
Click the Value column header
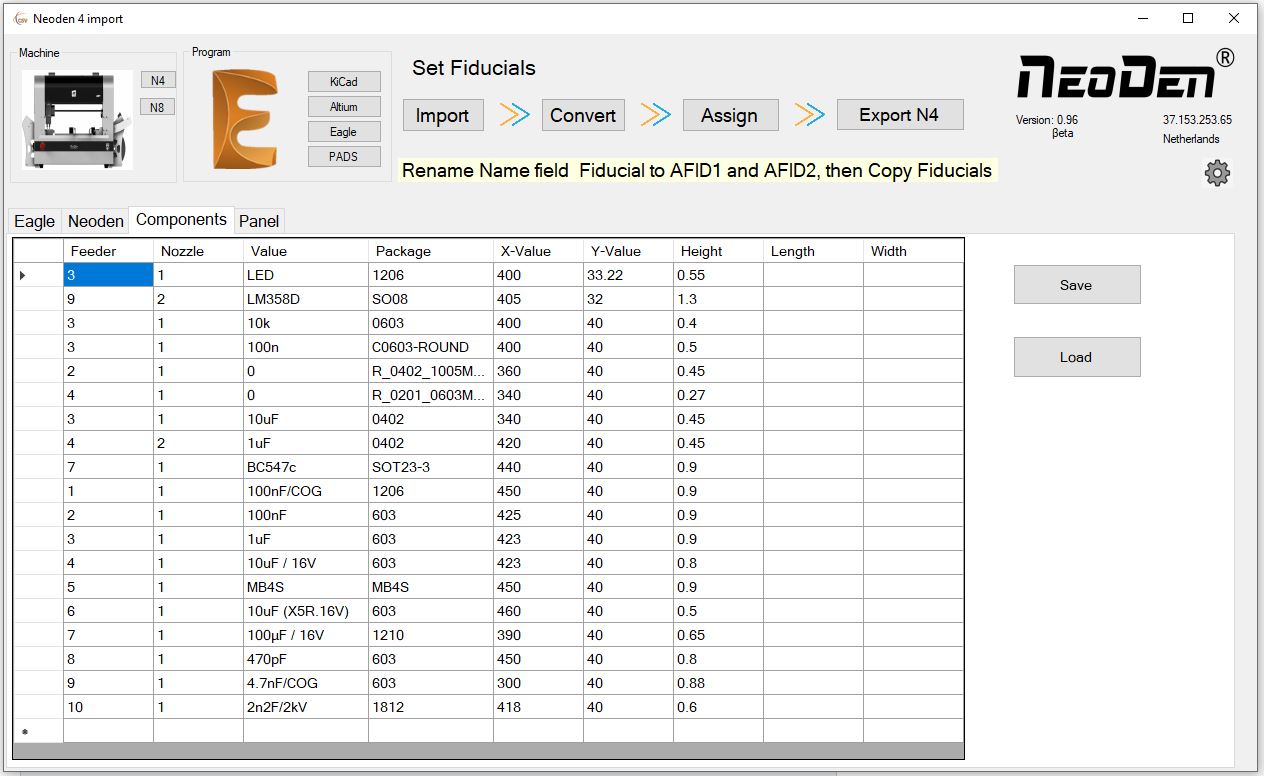click(x=306, y=251)
